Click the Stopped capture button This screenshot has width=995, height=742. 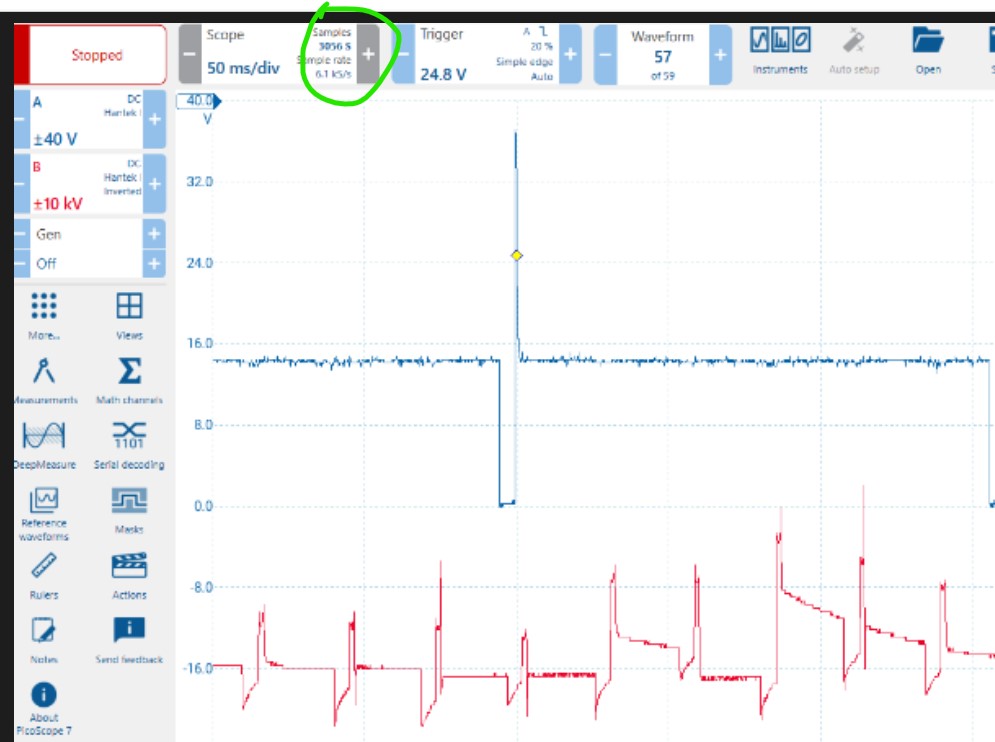coord(96,55)
